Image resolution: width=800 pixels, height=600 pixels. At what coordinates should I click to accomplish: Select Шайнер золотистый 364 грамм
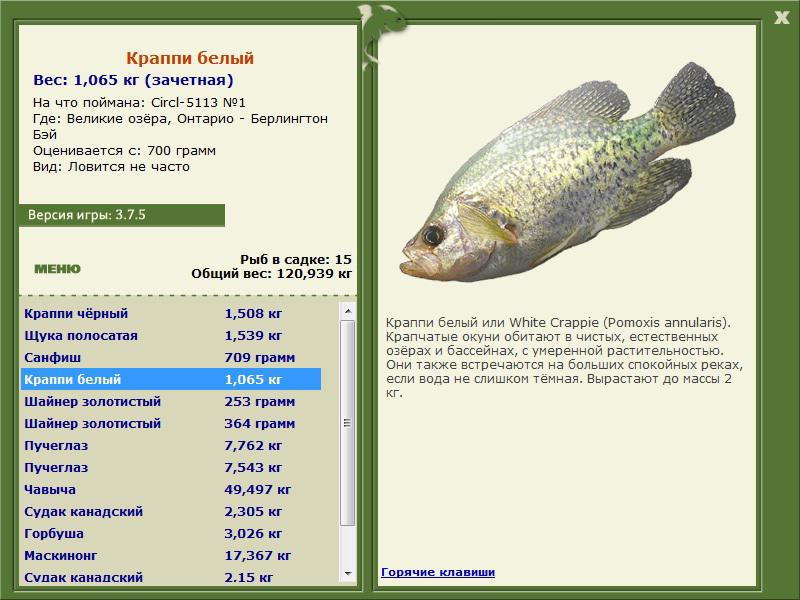(x=171, y=423)
